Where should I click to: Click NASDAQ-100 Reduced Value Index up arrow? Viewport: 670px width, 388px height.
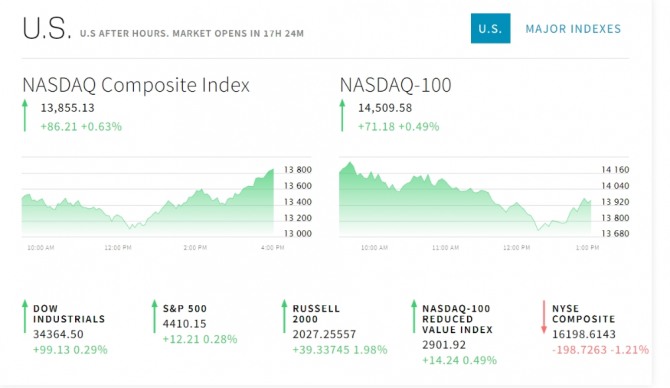(414, 316)
